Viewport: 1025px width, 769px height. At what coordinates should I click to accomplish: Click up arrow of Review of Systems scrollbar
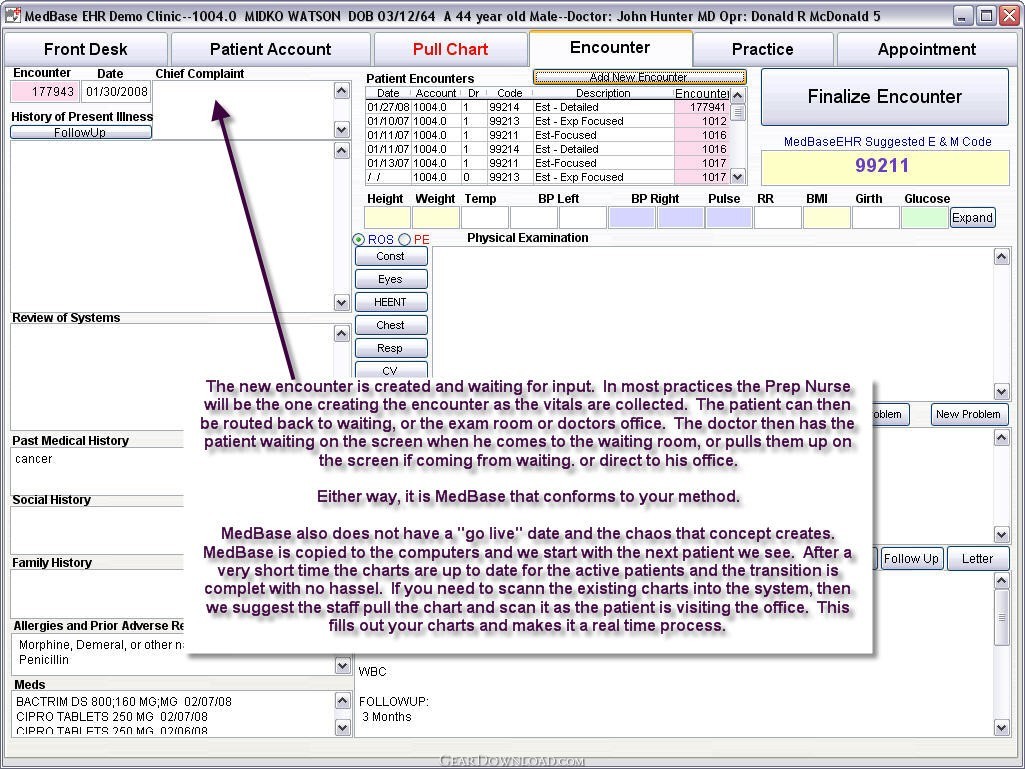342,333
